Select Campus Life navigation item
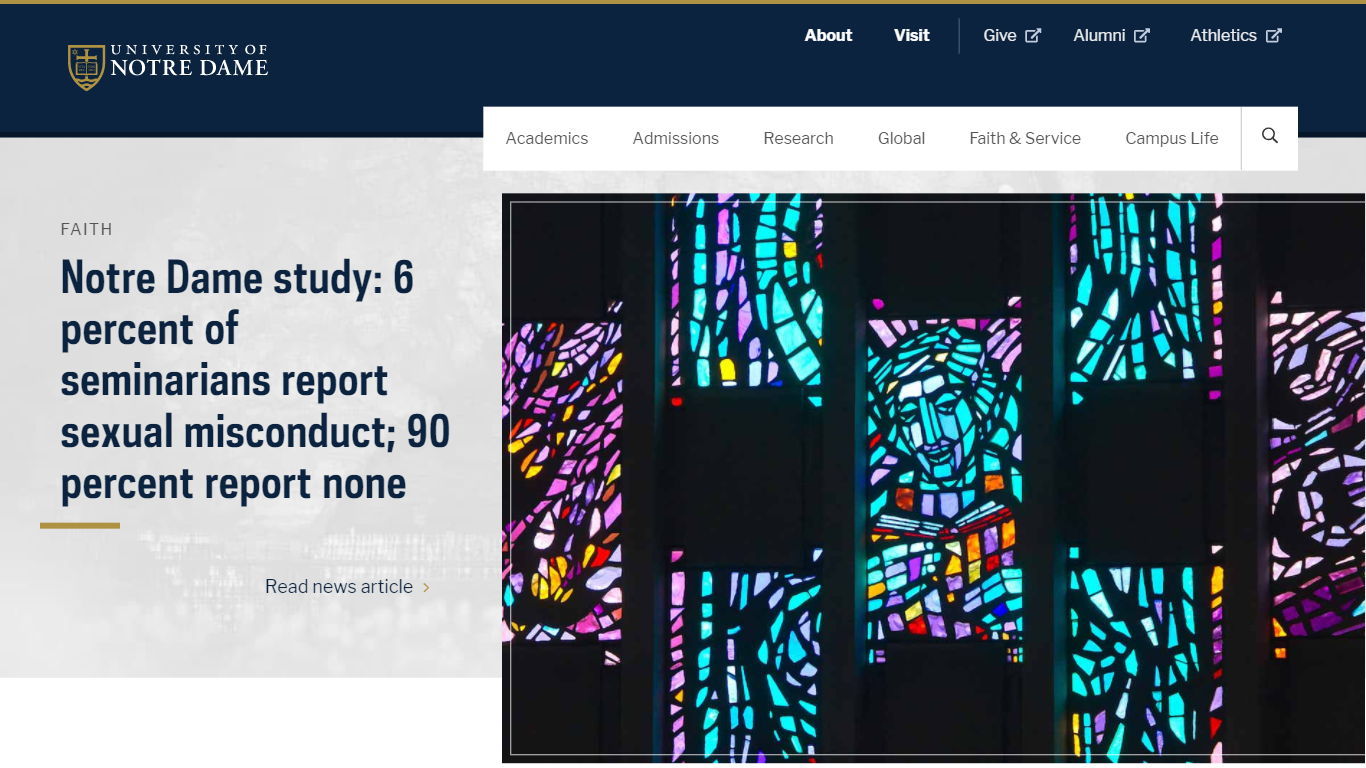The width and height of the screenshot is (1366, 768). coord(1171,138)
